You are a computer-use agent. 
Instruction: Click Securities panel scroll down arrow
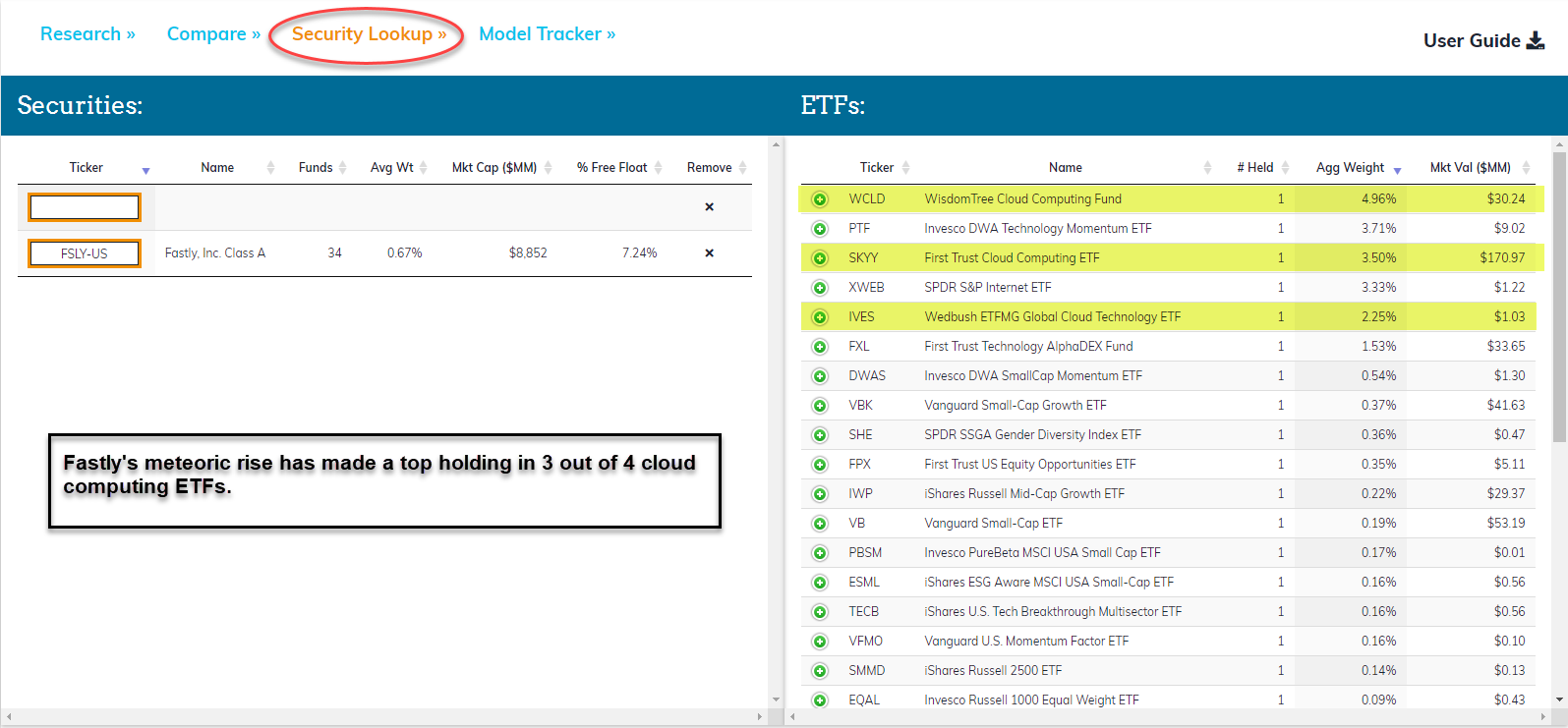click(776, 700)
